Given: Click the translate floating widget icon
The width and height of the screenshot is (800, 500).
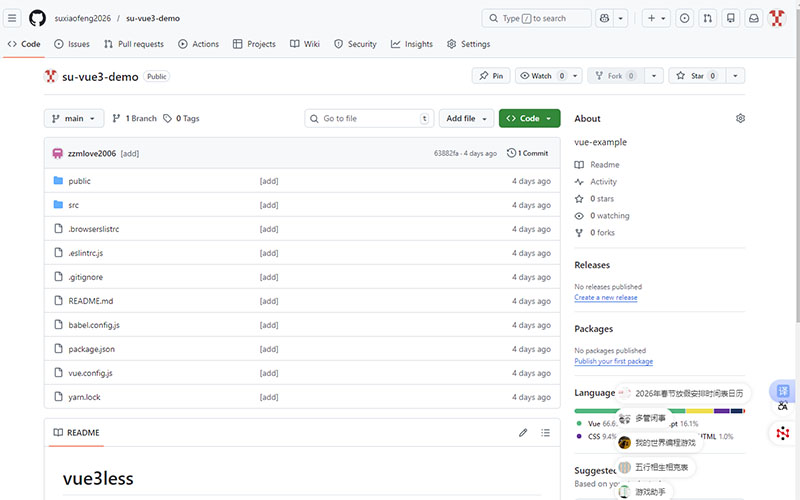Looking at the screenshot, I should pyautogui.click(x=784, y=391).
